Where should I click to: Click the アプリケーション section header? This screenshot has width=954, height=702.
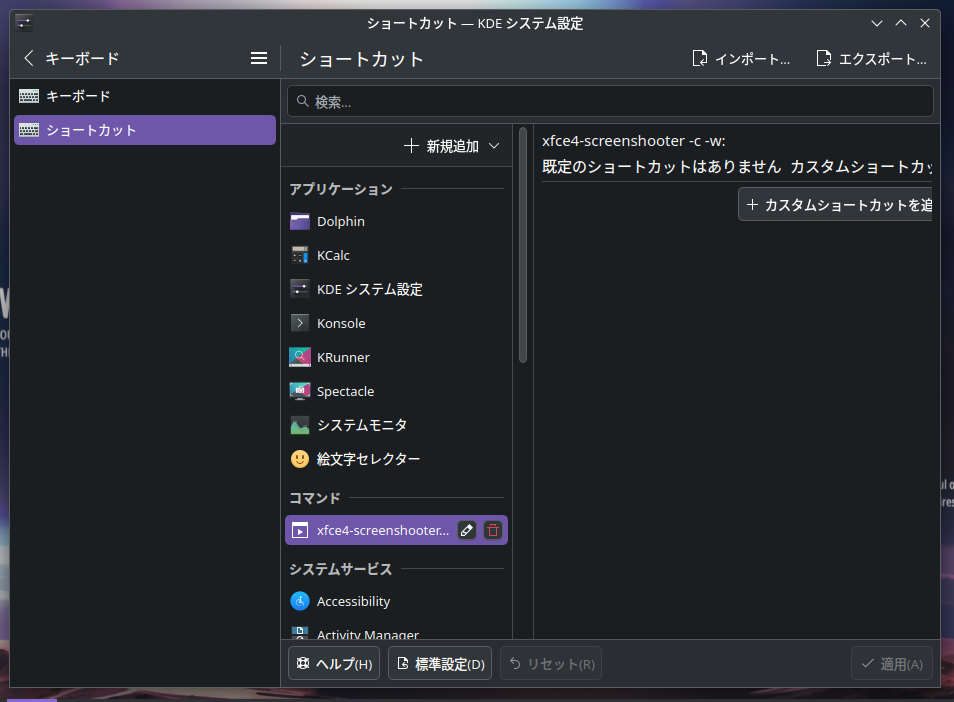click(341, 189)
